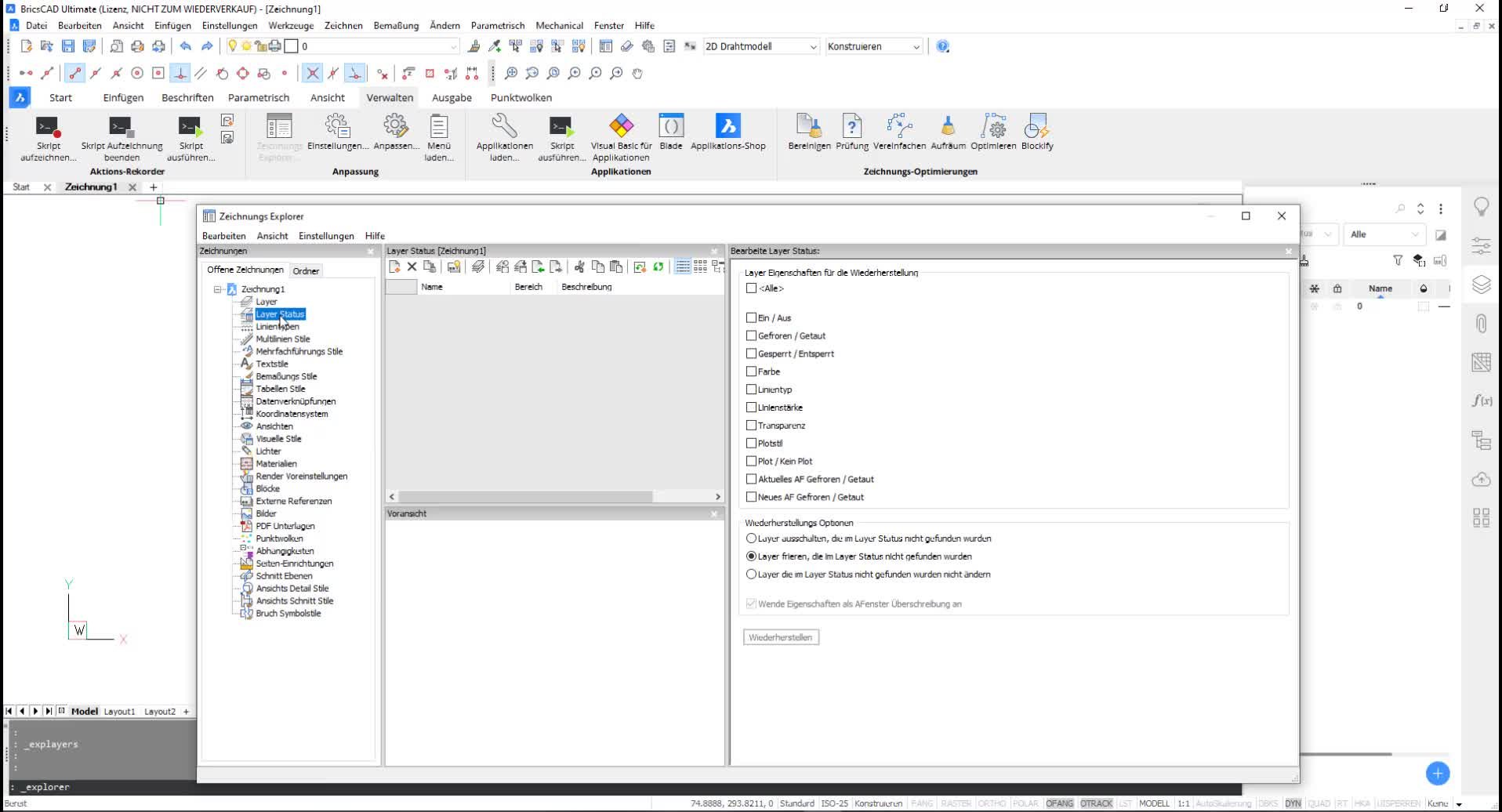
Task: Open the Konstruieren workspace dropdown
Action: point(873,46)
